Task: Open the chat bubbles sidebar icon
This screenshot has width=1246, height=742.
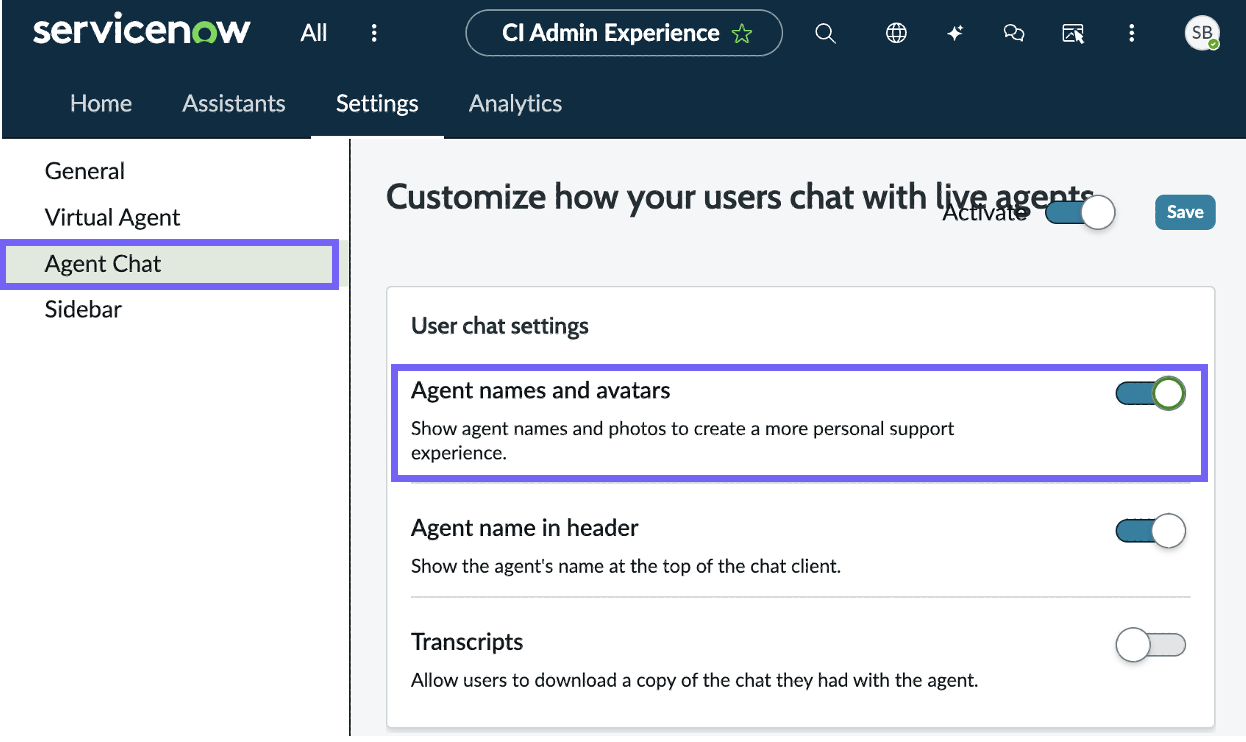Action: coord(1014,33)
